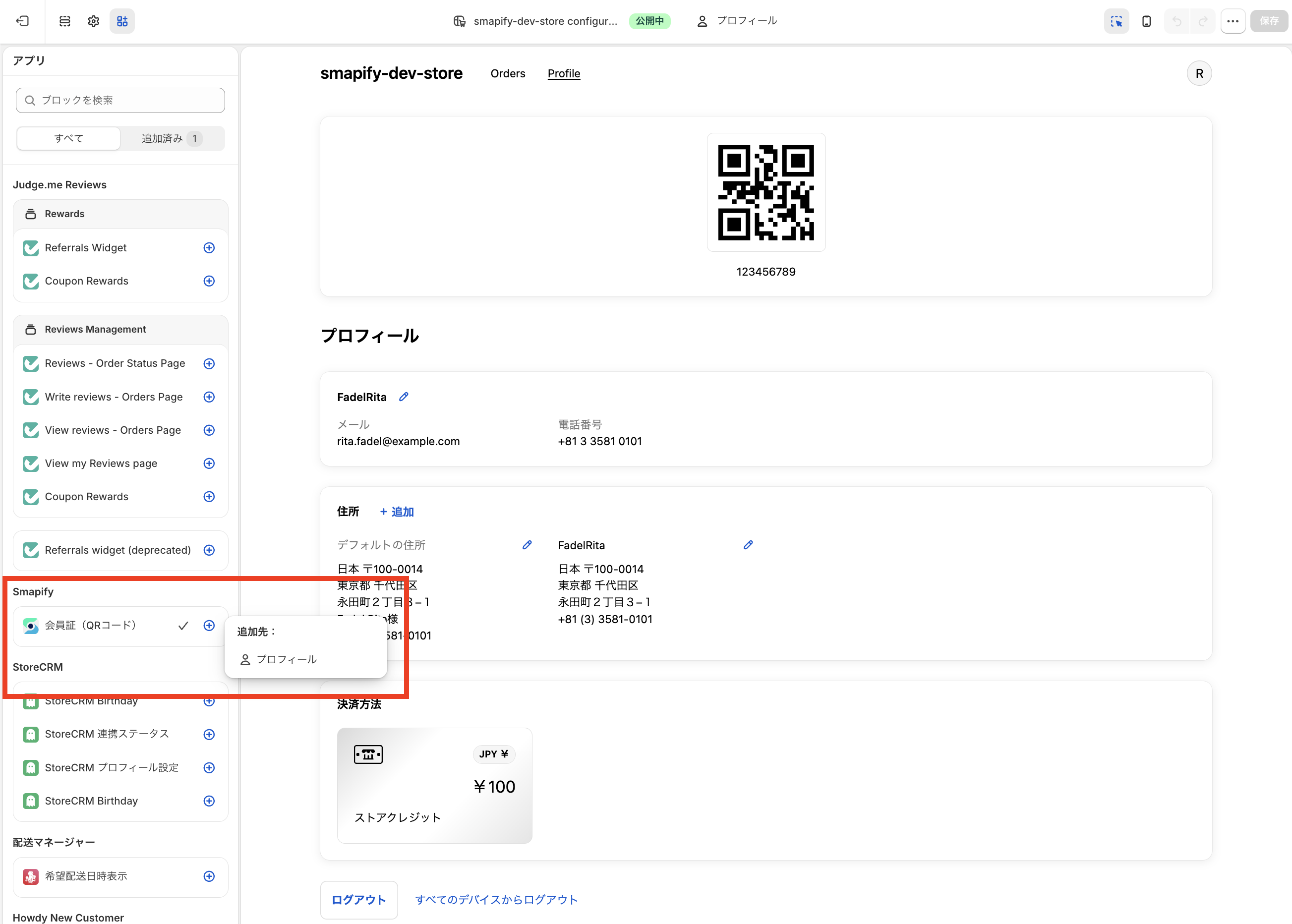Click the smapify-dev-store title
Viewport: 1292px width, 924px height.
click(x=391, y=73)
